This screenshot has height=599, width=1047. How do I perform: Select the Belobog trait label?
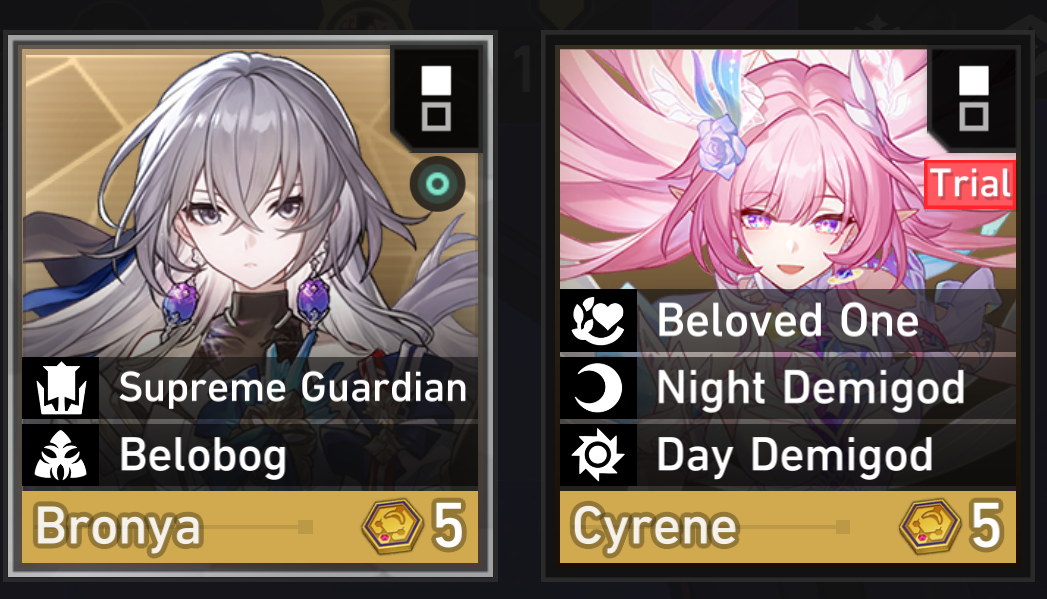click(x=203, y=455)
